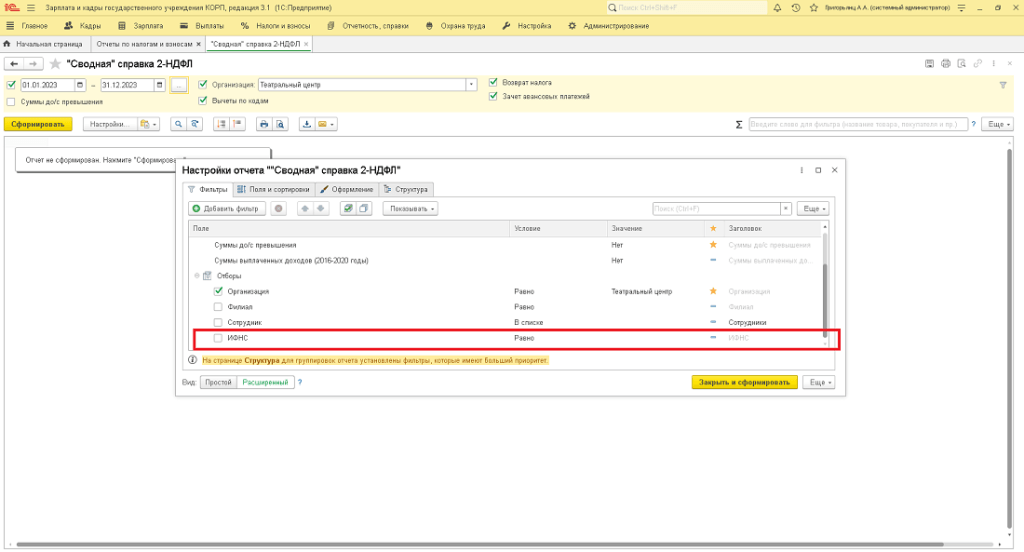Screen dimensions: 1024x552
Task: Collapse the Отборы group in the list
Action: point(197,276)
